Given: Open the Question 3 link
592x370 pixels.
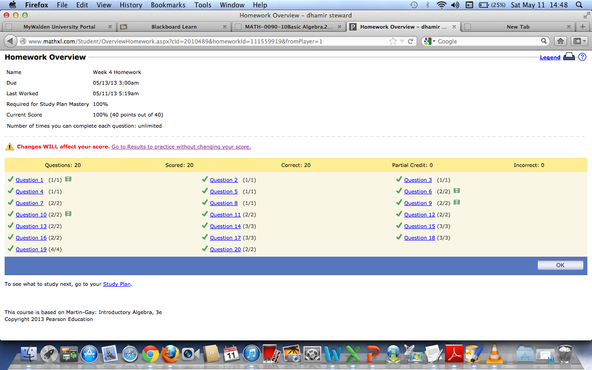Looking at the screenshot, I should tap(418, 180).
